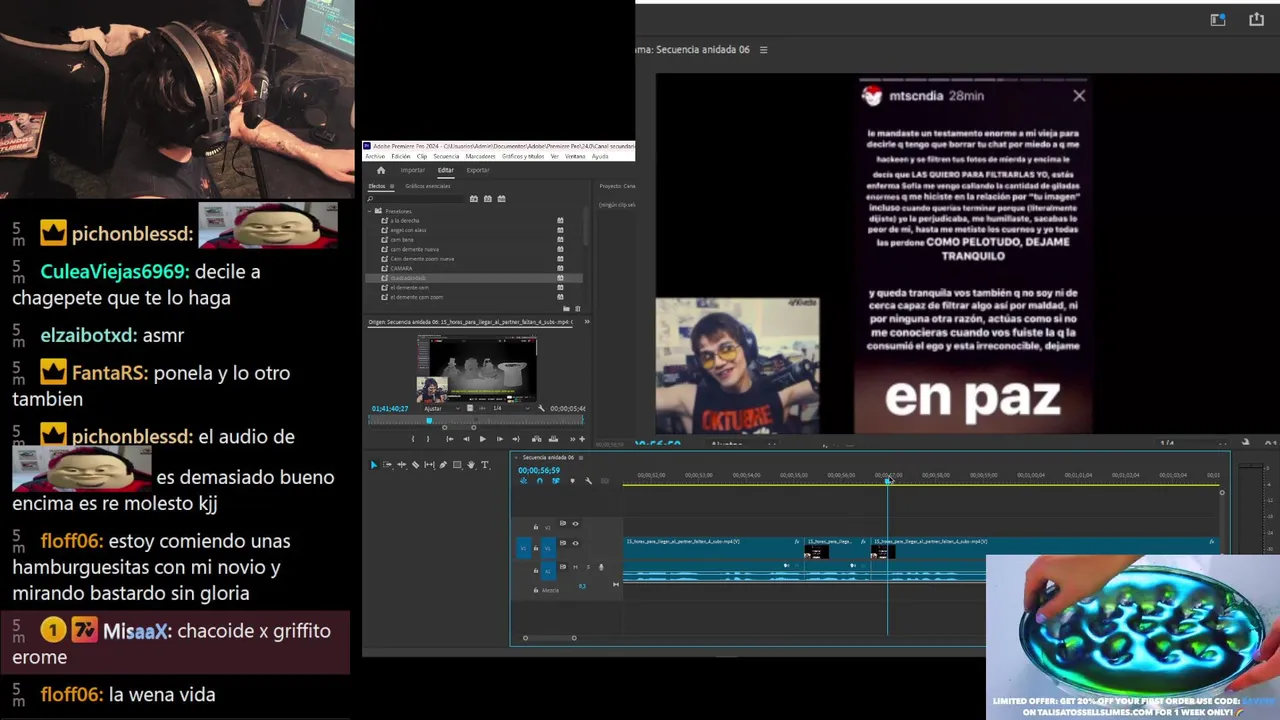The width and height of the screenshot is (1280, 720).
Task: Click the button editor plus in Source monitor
Action: tap(582, 439)
